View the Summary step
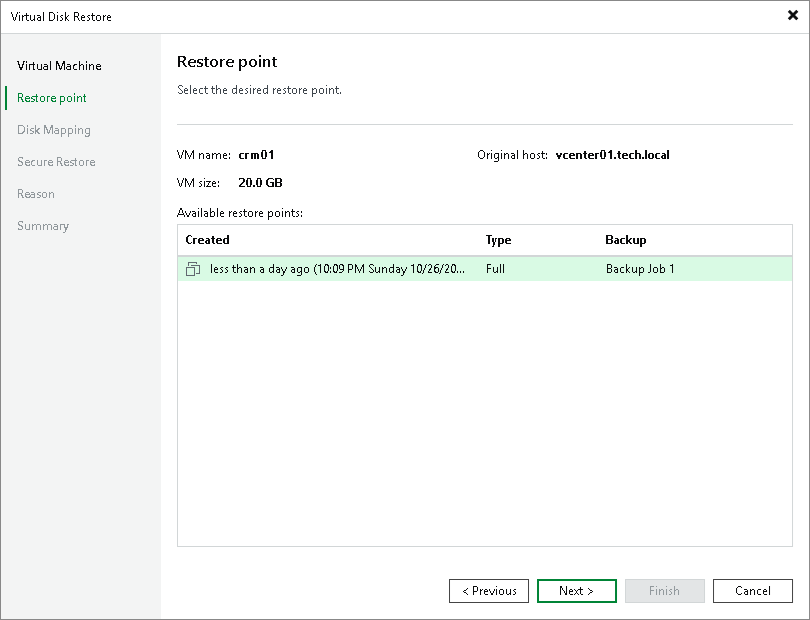This screenshot has width=810, height=620. click(x=43, y=225)
